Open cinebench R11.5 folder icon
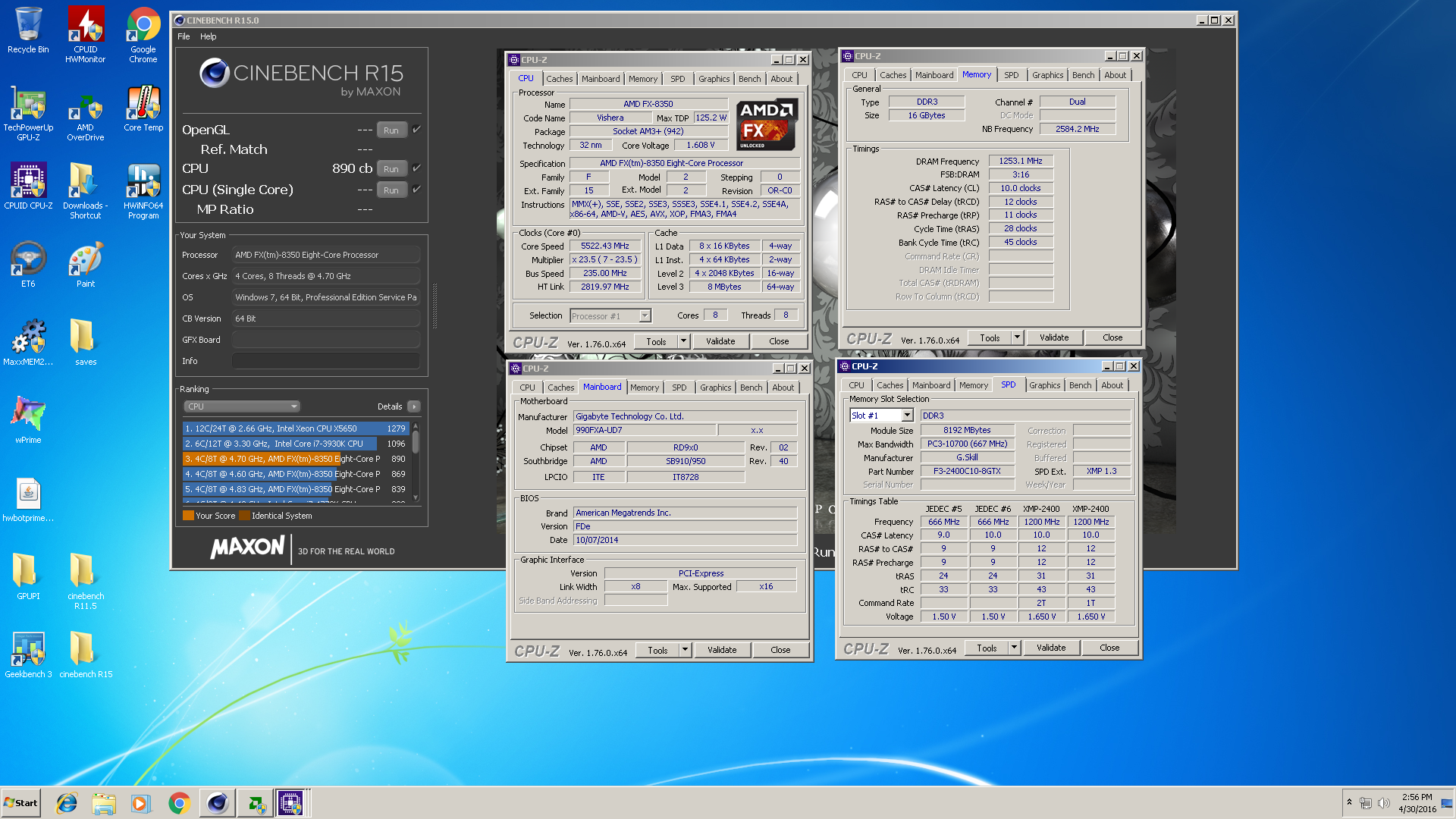The width and height of the screenshot is (1456, 819). pyautogui.click(x=85, y=580)
